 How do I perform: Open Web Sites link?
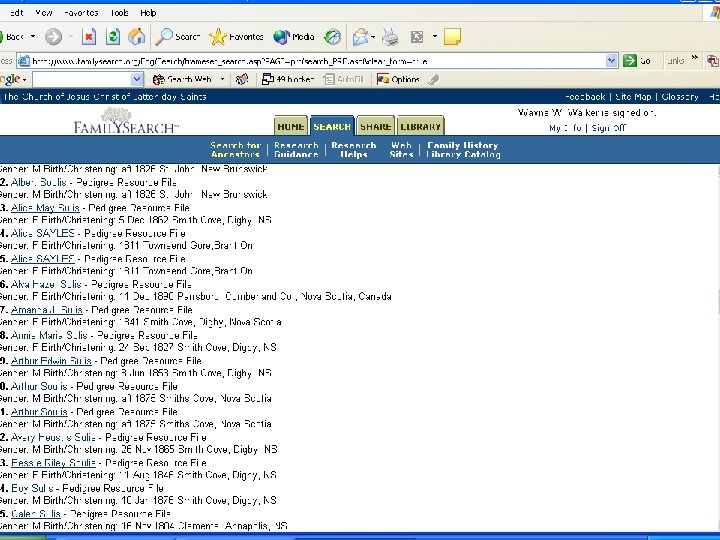coord(401,150)
